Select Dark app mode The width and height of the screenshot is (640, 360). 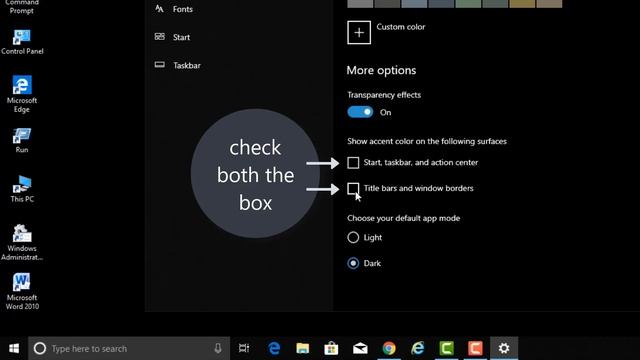coord(353,263)
